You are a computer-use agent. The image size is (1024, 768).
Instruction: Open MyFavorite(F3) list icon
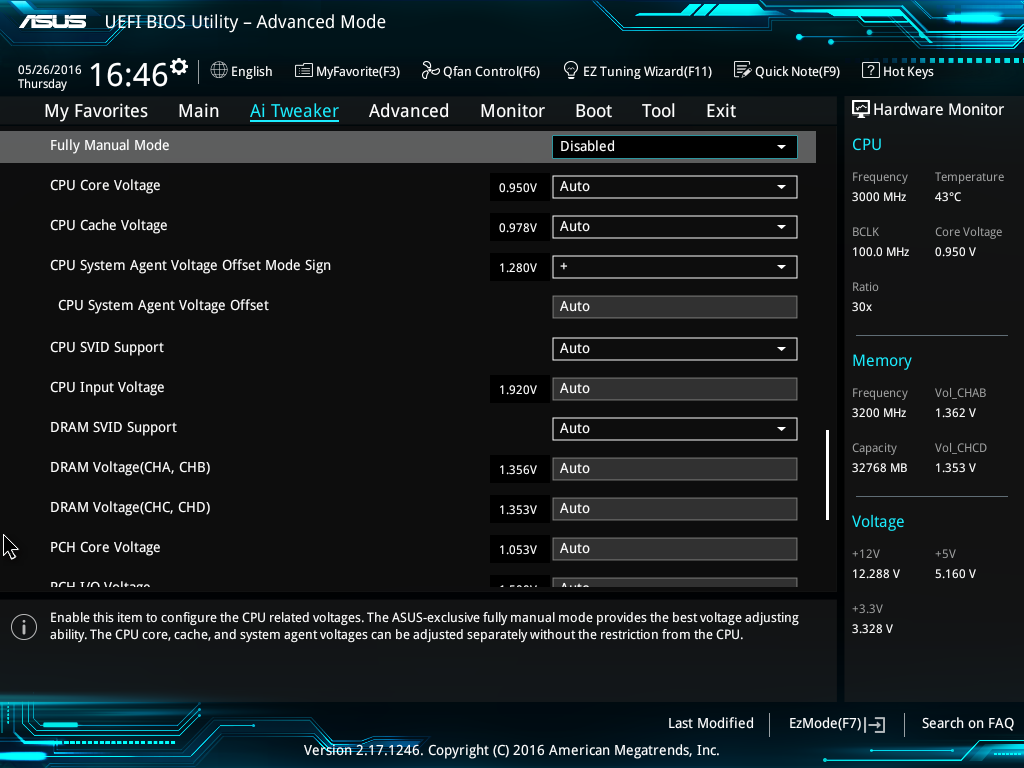click(x=303, y=71)
